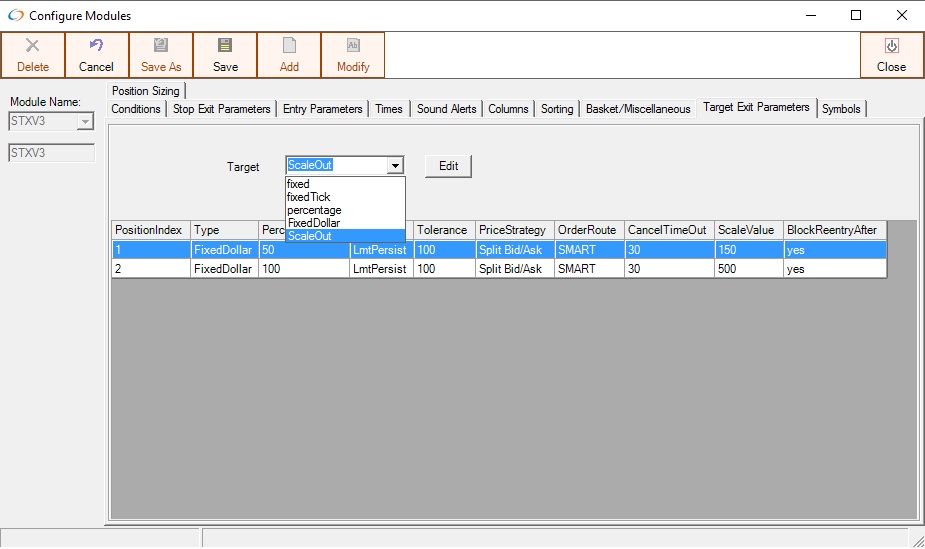
Task: Click the Modify toolbar icon
Action: click(x=352, y=46)
